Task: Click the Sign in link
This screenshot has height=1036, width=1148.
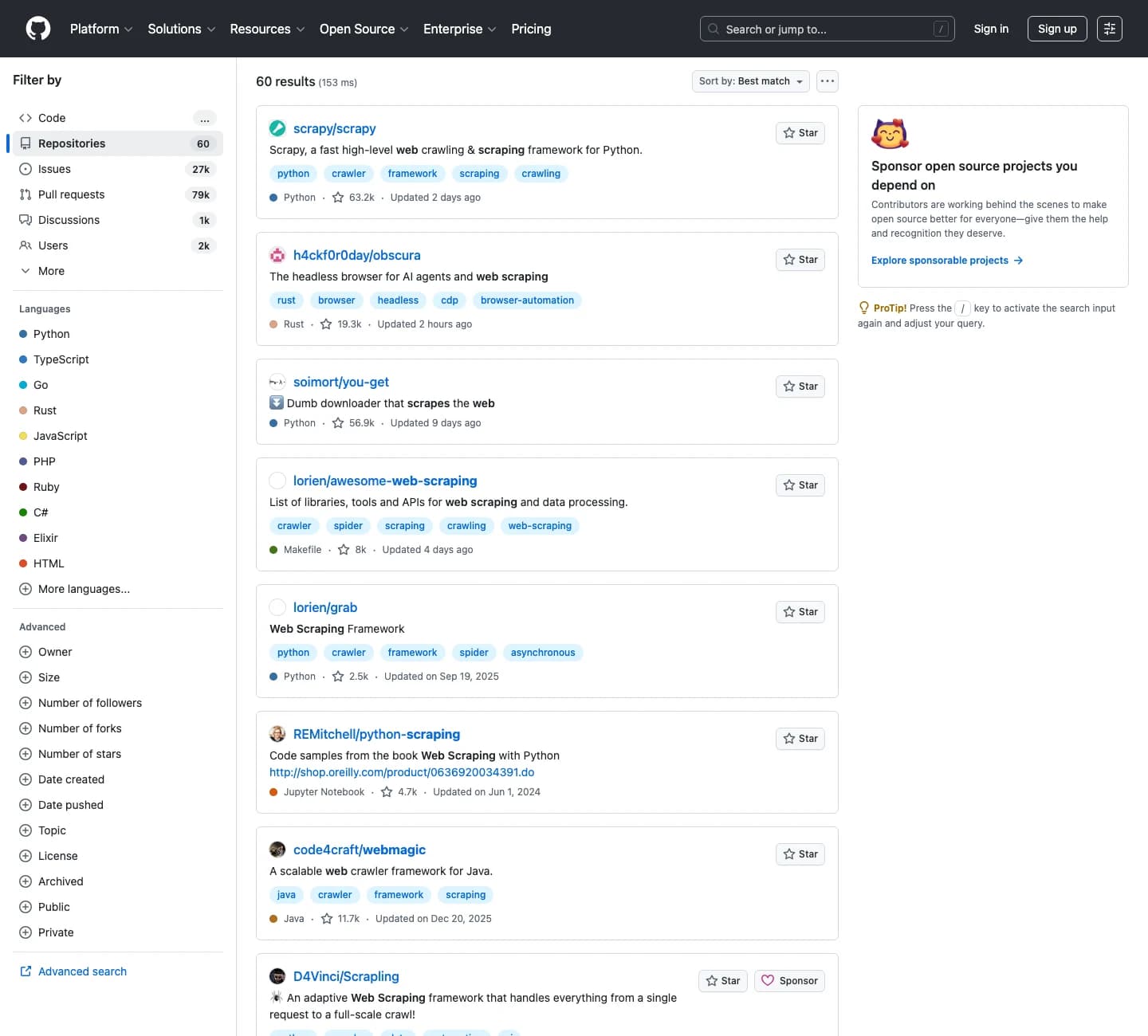Action: point(991,29)
